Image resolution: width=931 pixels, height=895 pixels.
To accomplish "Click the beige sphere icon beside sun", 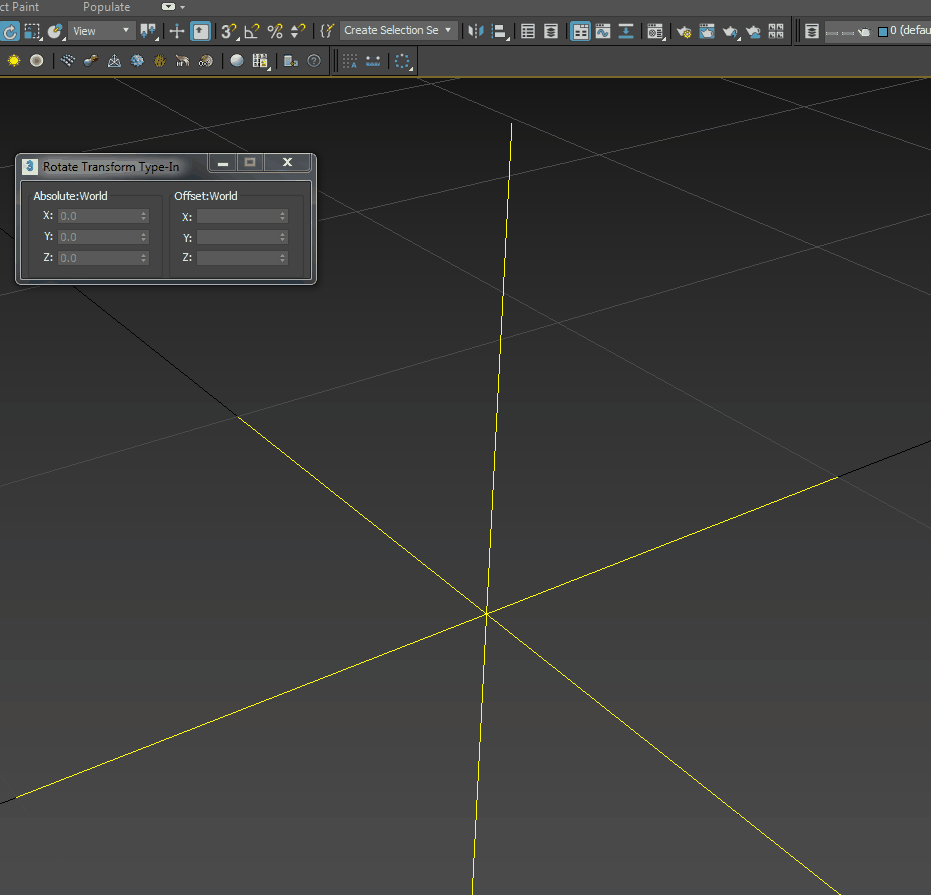I will (x=37, y=61).
